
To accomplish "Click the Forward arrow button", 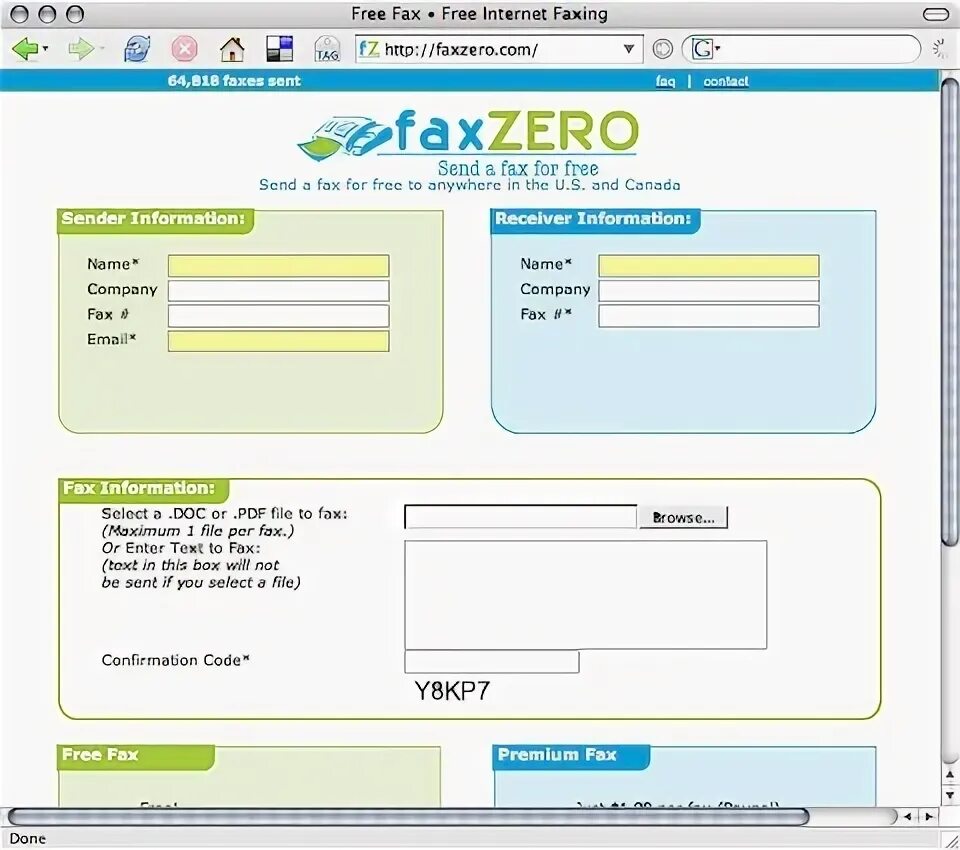I will 80,49.
